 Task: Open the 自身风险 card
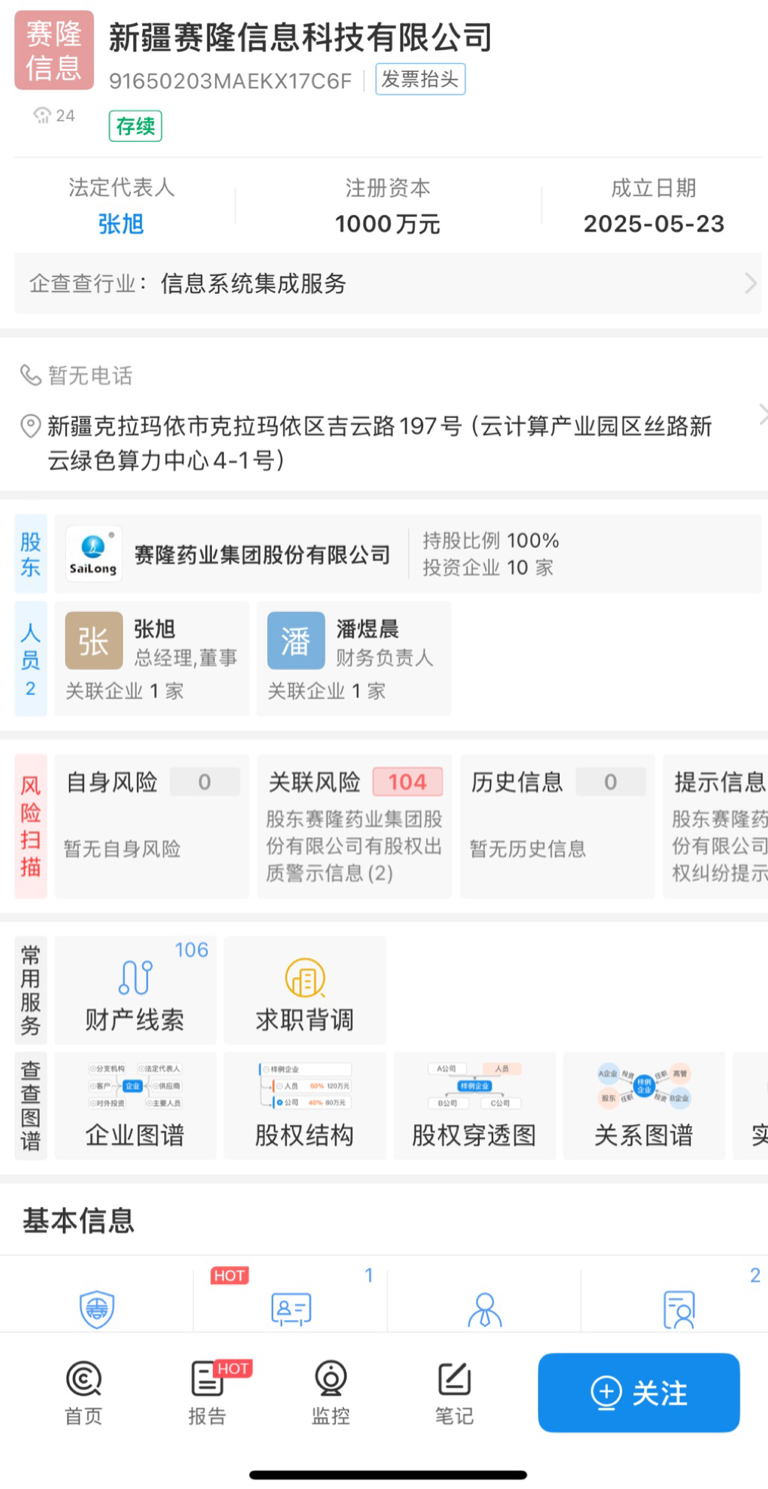151,826
